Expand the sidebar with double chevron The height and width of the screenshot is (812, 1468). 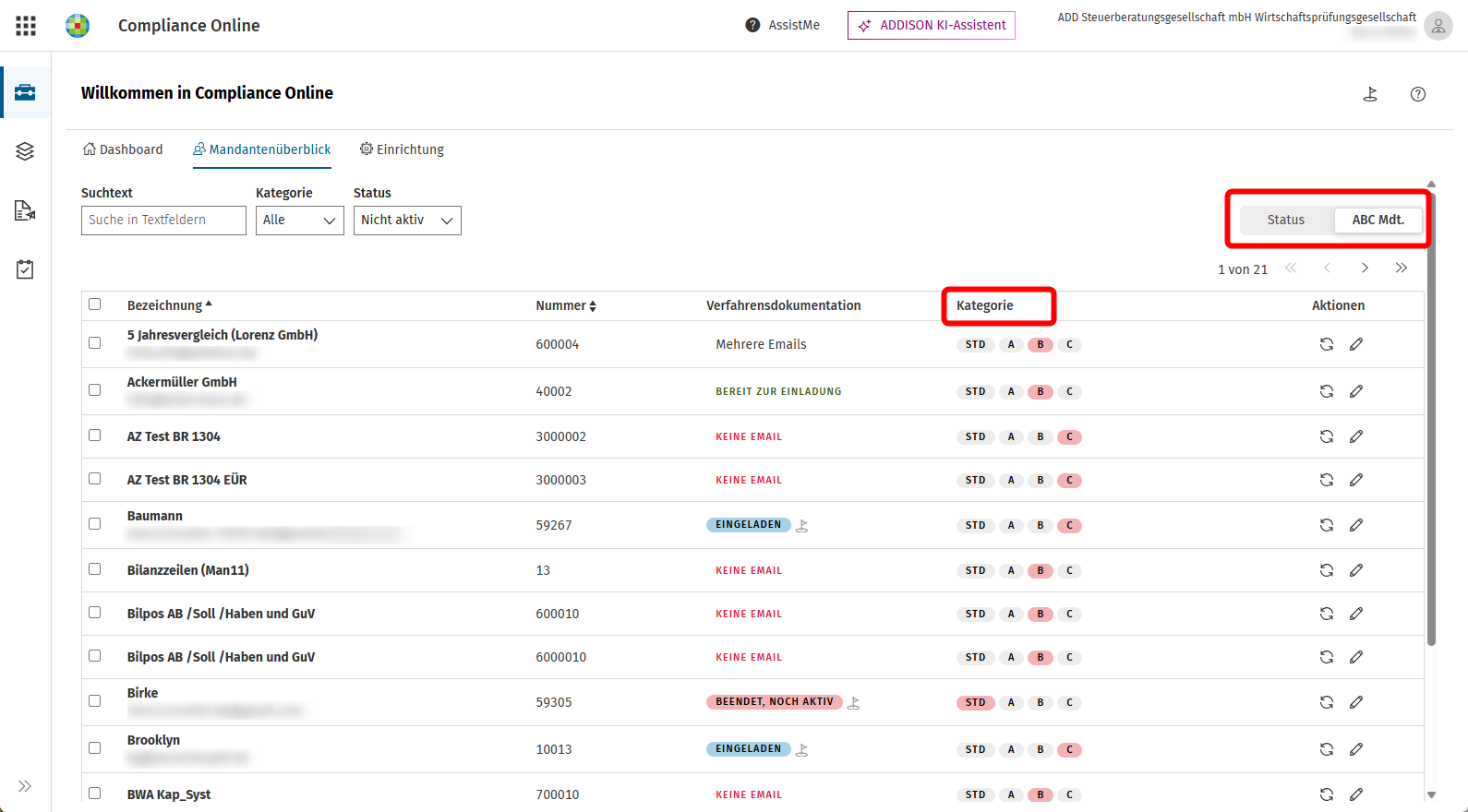point(25,786)
